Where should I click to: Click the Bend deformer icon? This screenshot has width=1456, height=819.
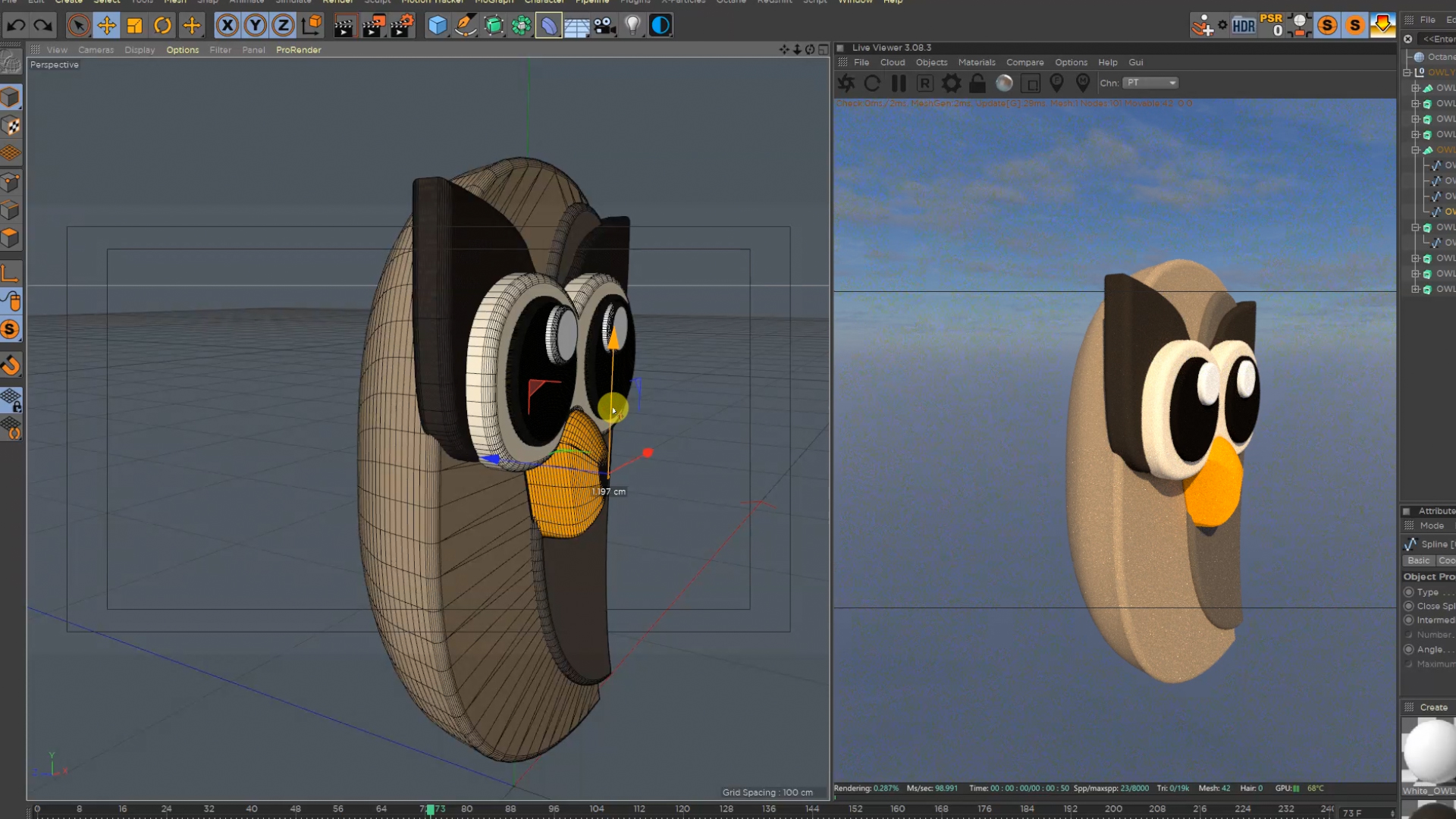[x=549, y=26]
